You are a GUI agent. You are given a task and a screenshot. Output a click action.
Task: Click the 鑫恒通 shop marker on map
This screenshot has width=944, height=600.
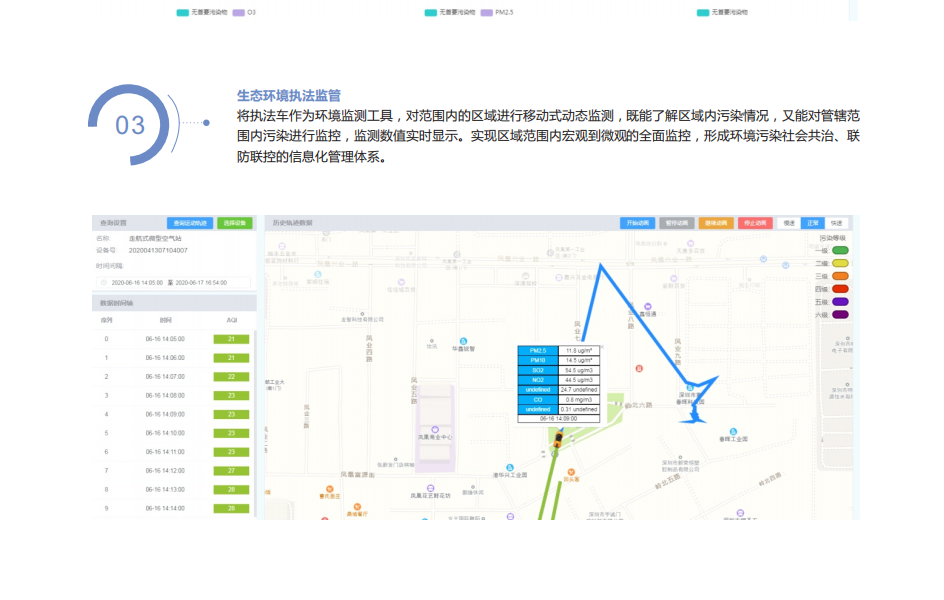click(648, 307)
